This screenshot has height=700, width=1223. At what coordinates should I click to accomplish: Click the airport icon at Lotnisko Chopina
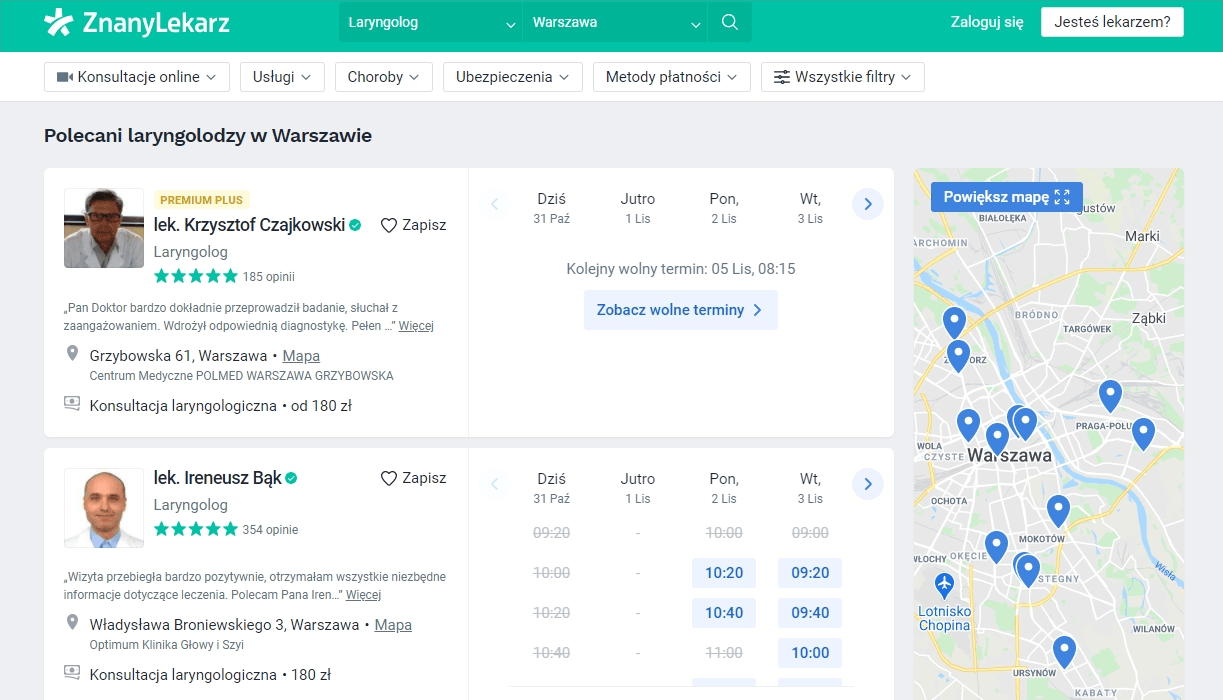pyautogui.click(x=943, y=582)
